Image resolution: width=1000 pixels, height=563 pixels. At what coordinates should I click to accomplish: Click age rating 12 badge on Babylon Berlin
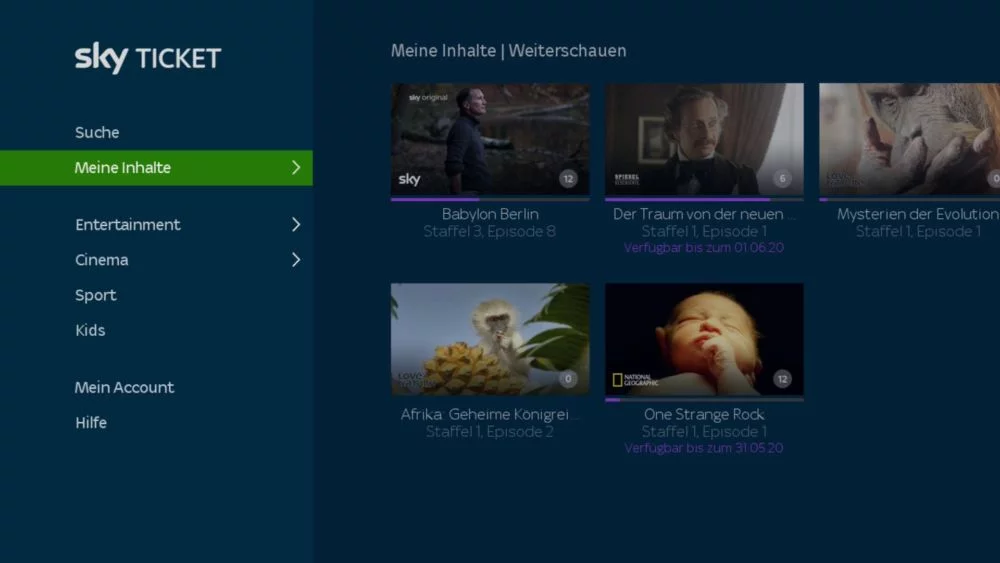pos(568,179)
